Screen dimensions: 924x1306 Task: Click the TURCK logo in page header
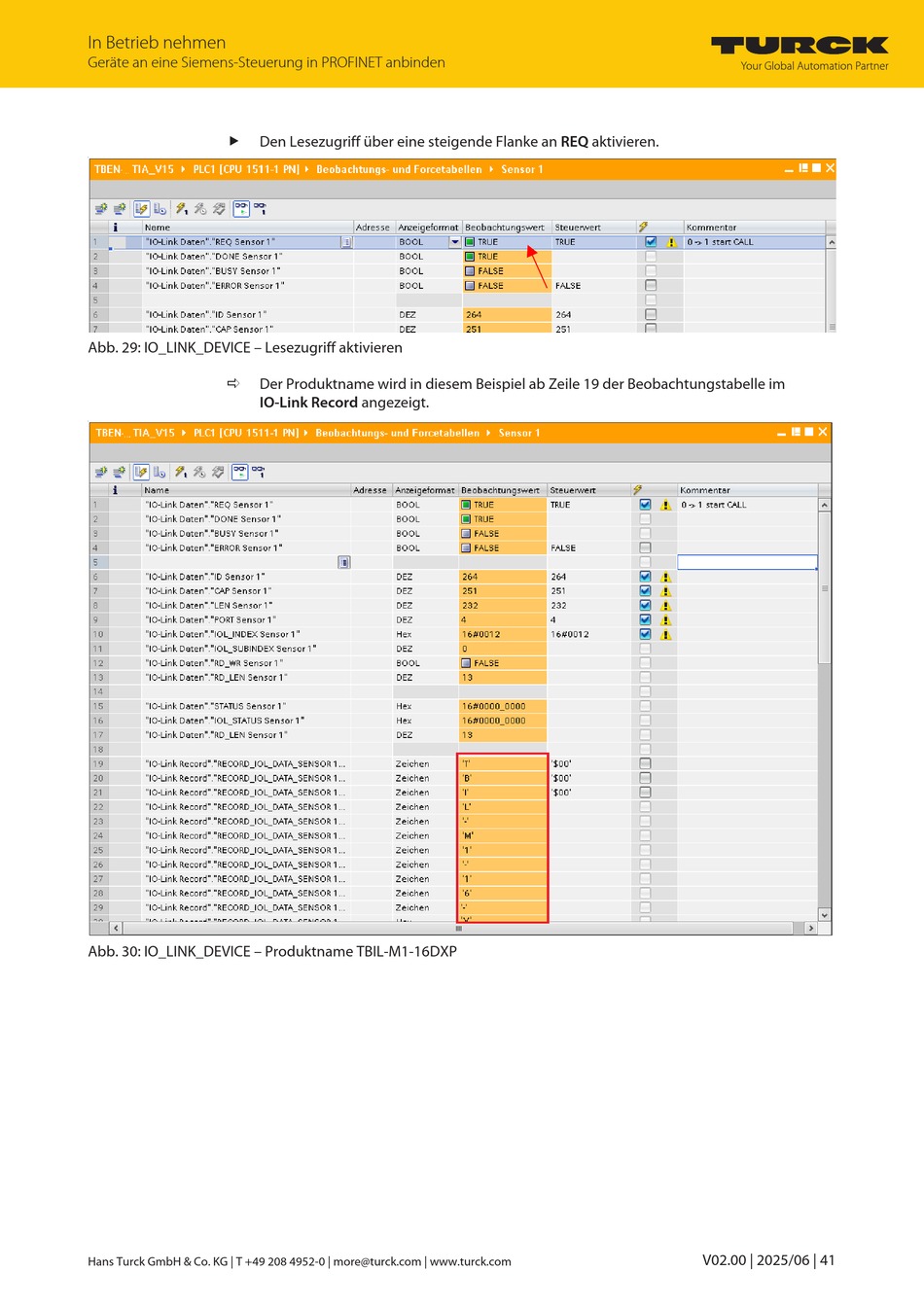pyautogui.click(x=800, y=46)
